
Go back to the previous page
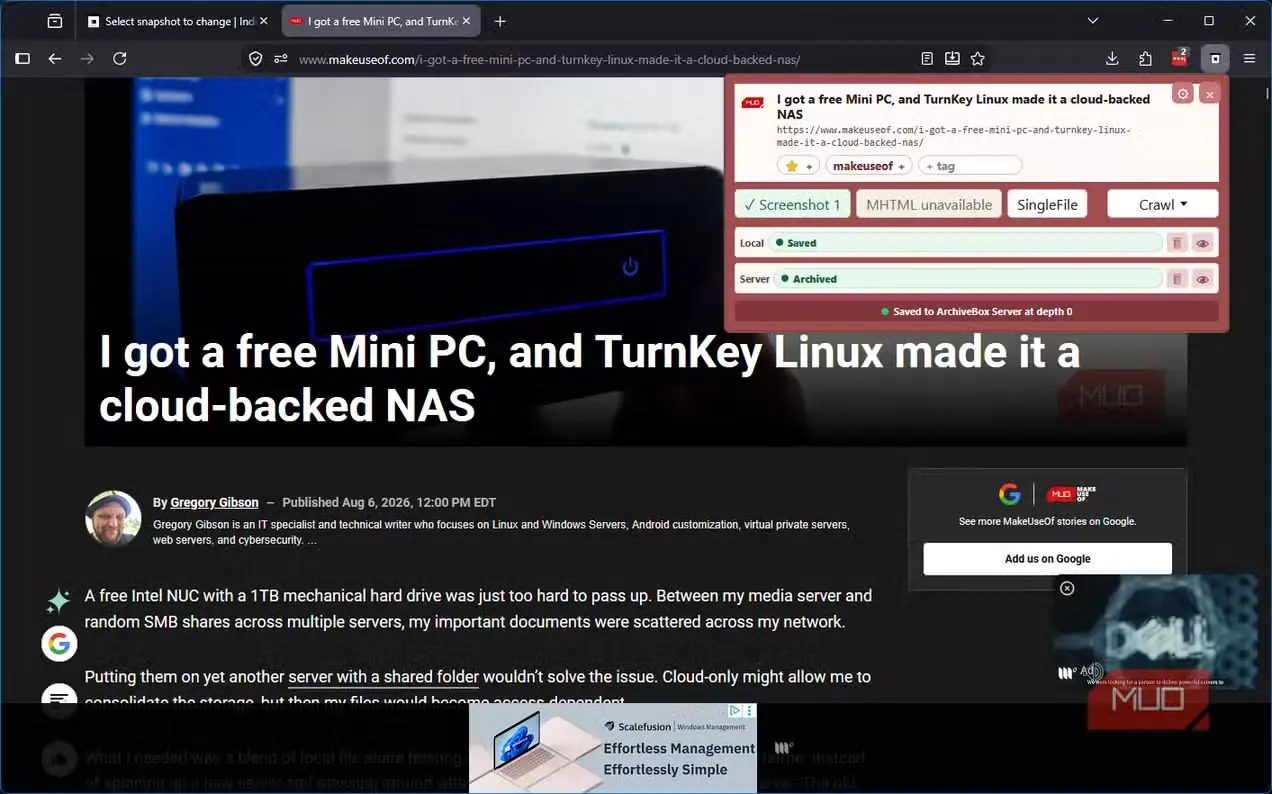(55, 59)
